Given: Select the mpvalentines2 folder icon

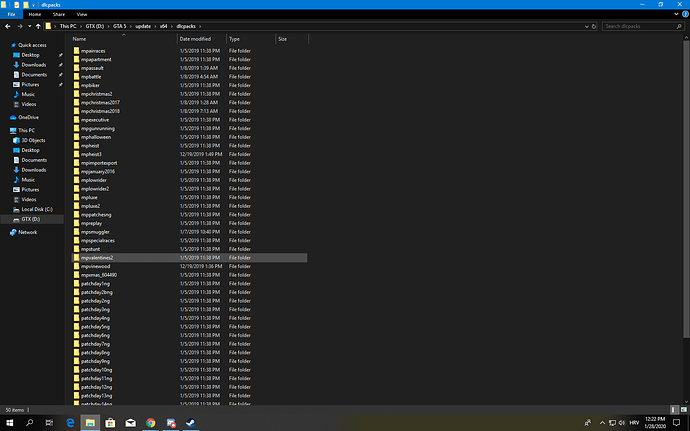Looking at the screenshot, I should point(77,258).
